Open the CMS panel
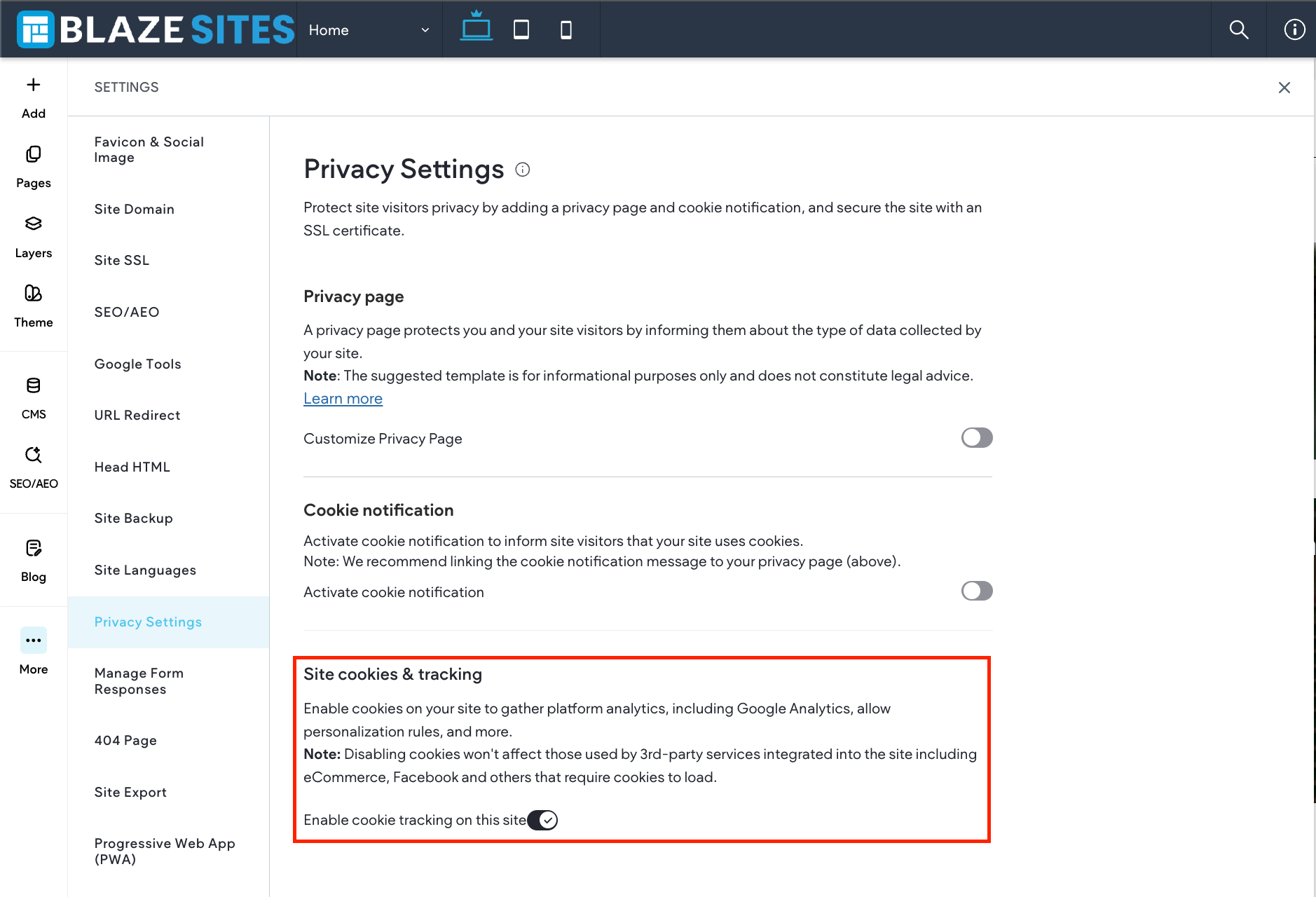 click(33, 397)
